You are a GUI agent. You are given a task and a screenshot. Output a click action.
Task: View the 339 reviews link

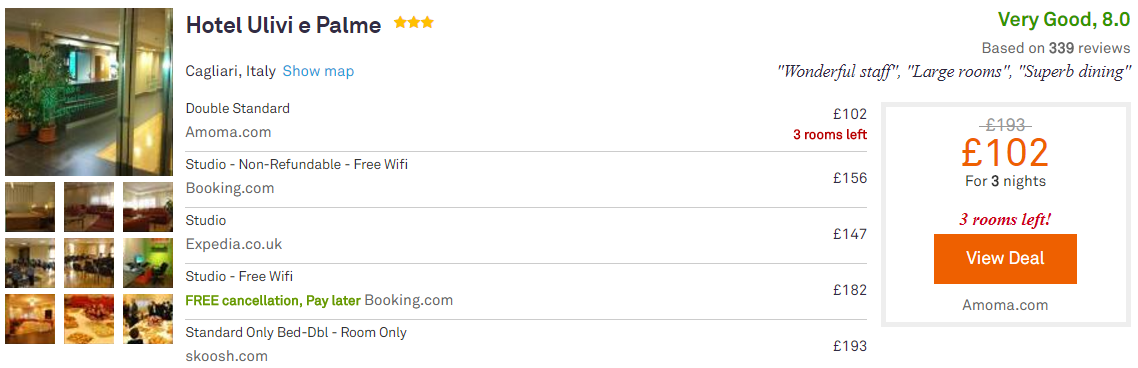coord(1056,48)
